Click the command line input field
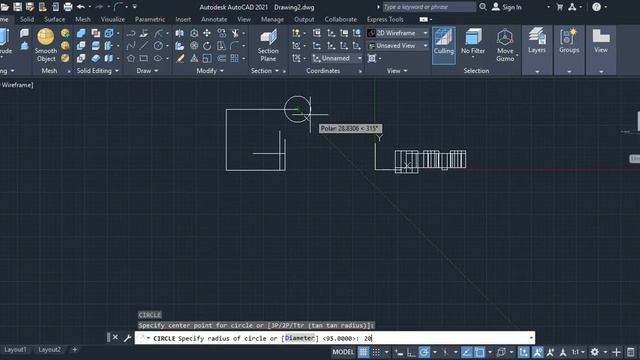 click(x=335, y=338)
